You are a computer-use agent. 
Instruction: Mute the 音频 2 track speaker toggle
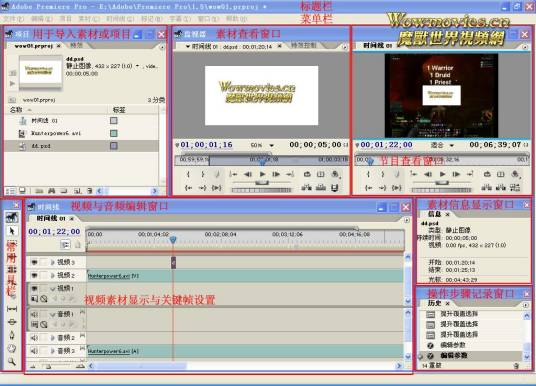pyautogui.click(x=34, y=338)
